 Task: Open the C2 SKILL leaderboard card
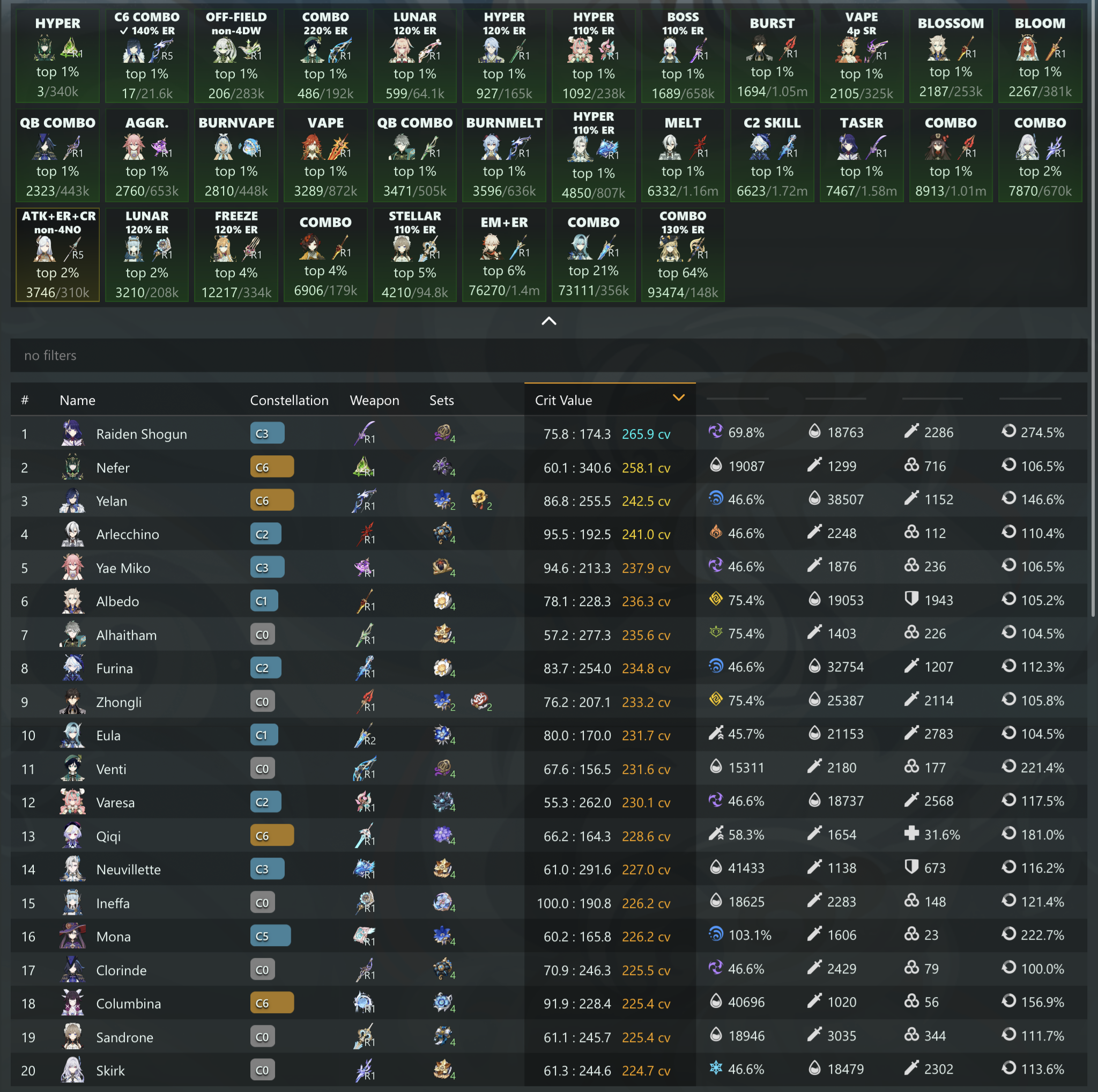tap(772, 155)
